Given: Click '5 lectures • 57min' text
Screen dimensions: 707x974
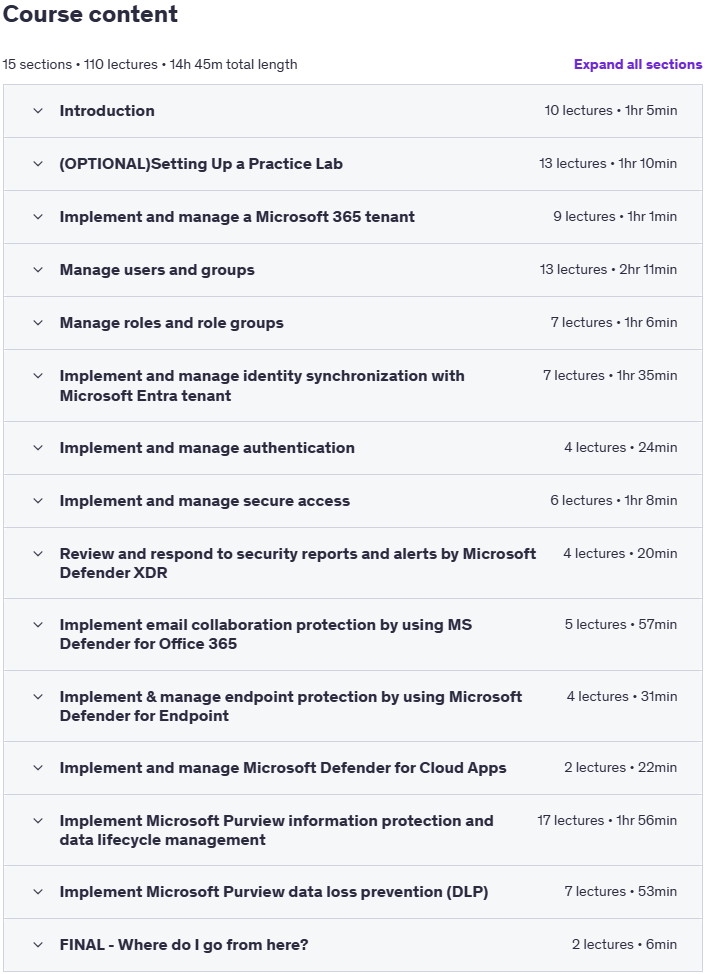Looking at the screenshot, I should pos(621,624).
